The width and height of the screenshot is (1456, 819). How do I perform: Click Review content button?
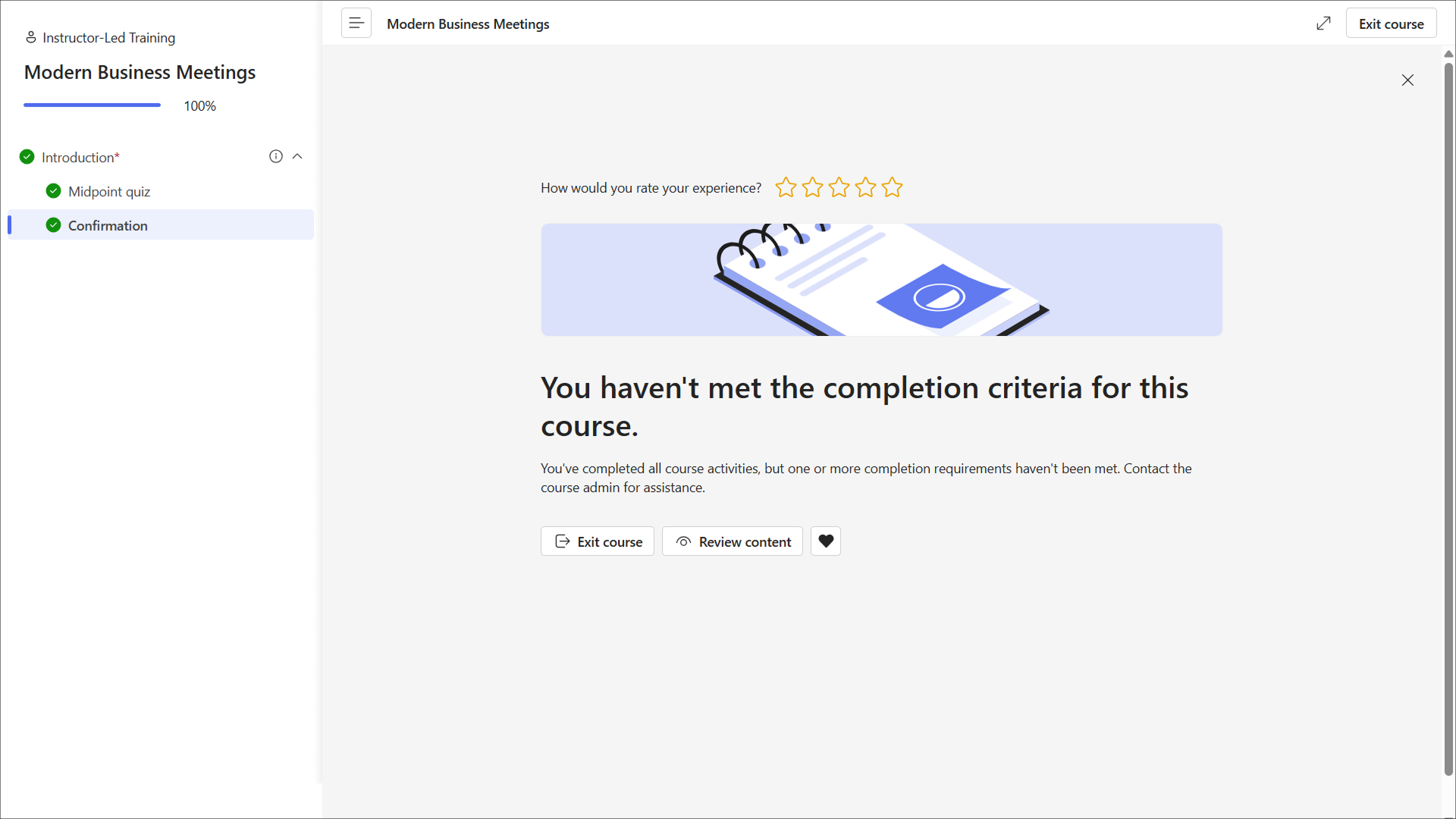click(733, 541)
